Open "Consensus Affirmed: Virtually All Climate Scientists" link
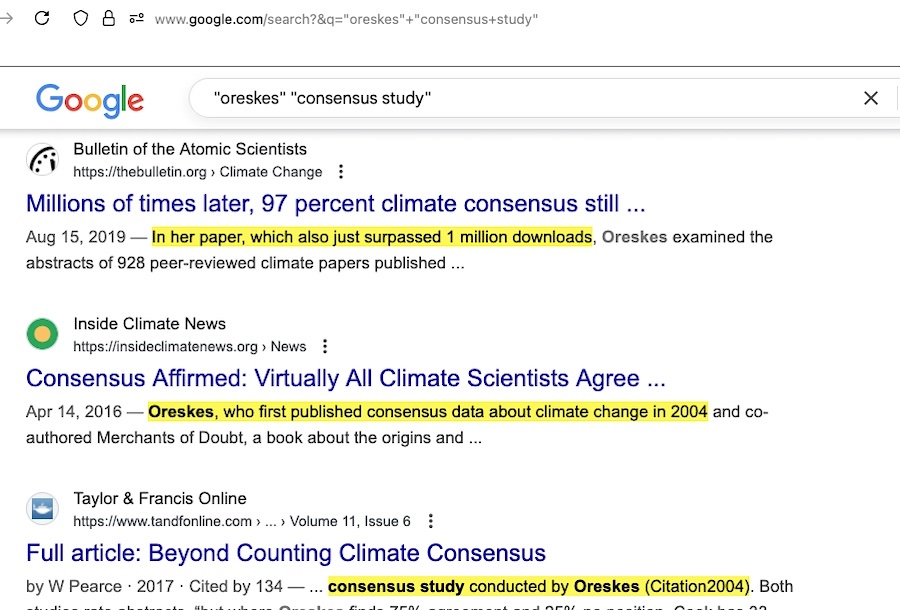 pos(345,378)
